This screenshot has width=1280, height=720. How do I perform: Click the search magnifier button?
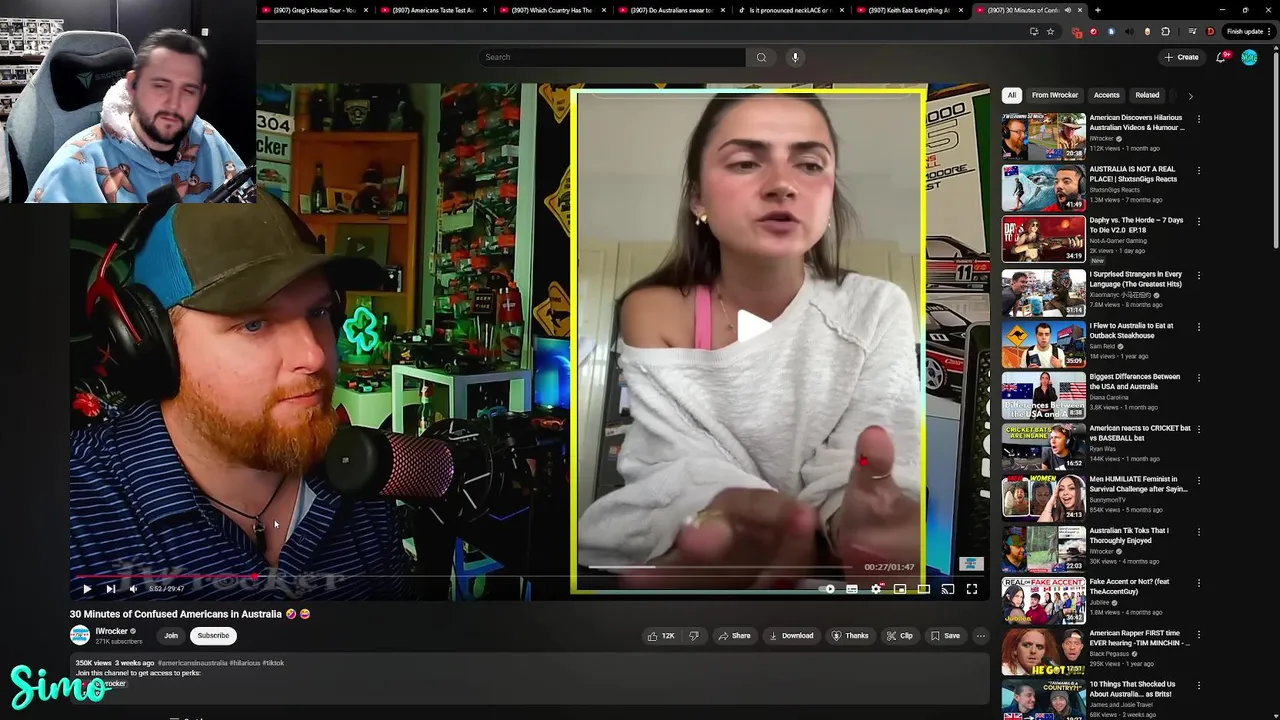pyautogui.click(x=761, y=57)
